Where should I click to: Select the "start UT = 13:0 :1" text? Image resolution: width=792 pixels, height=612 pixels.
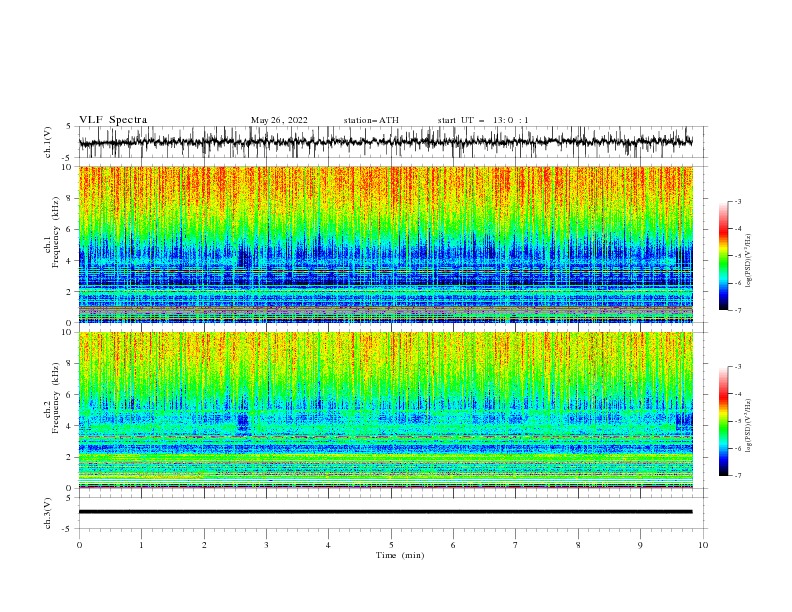pos(483,120)
